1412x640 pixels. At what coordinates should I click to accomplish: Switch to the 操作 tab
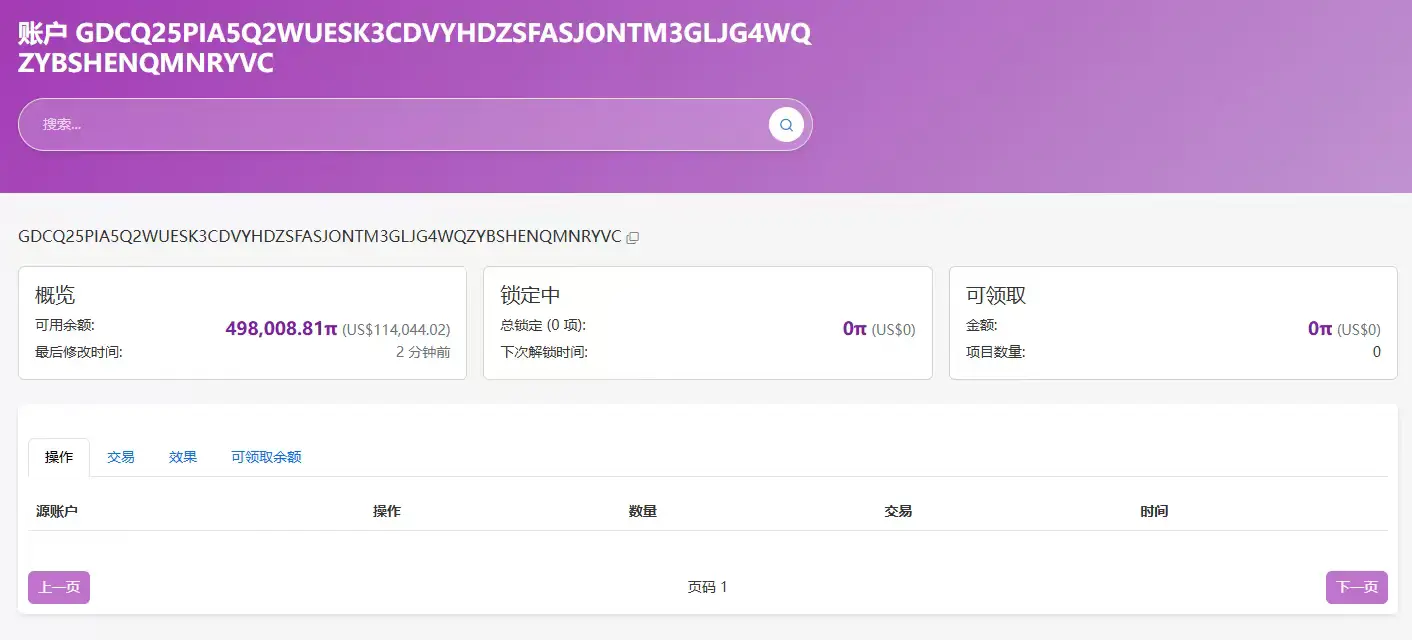pyautogui.click(x=59, y=457)
